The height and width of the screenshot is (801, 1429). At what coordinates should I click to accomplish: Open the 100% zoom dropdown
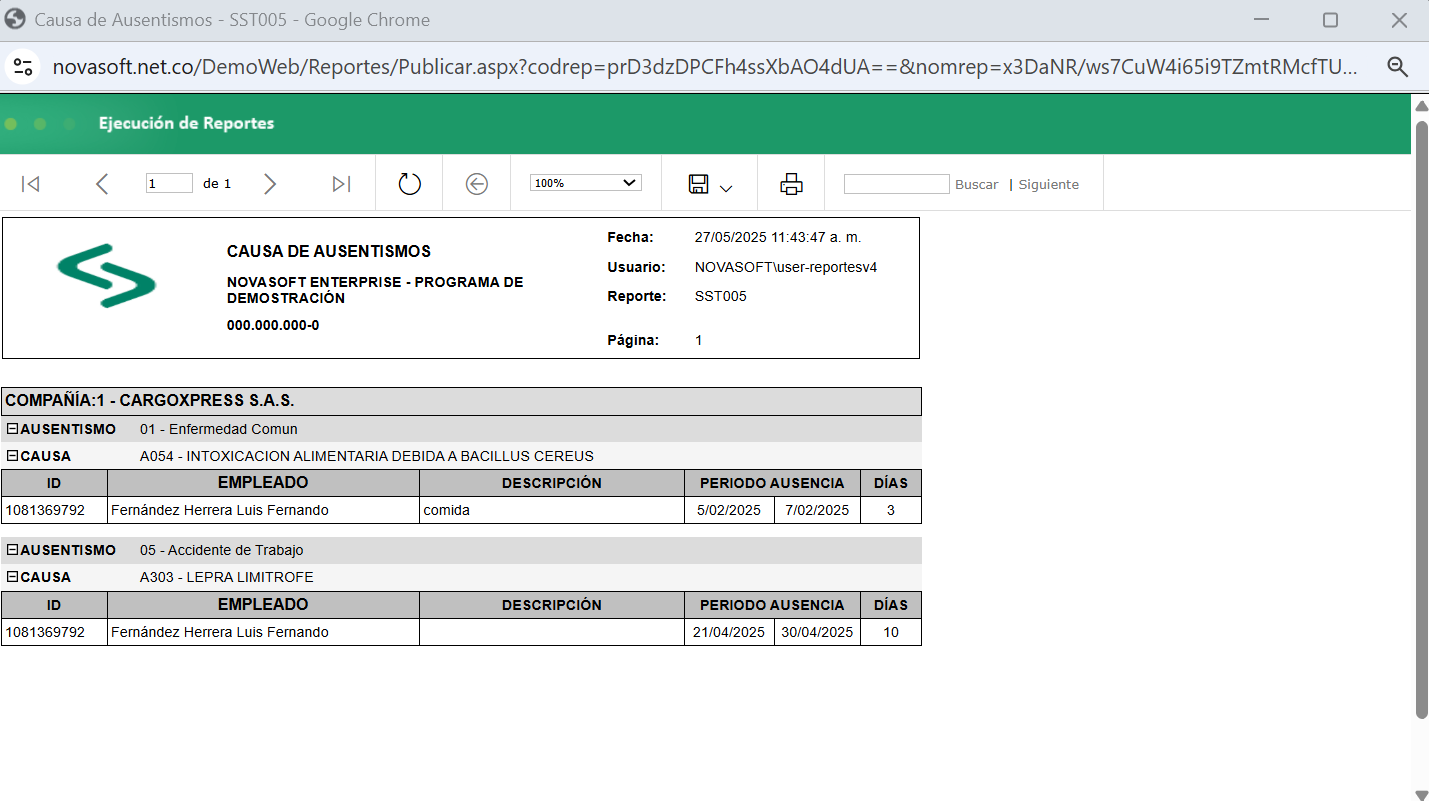click(585, 183)
